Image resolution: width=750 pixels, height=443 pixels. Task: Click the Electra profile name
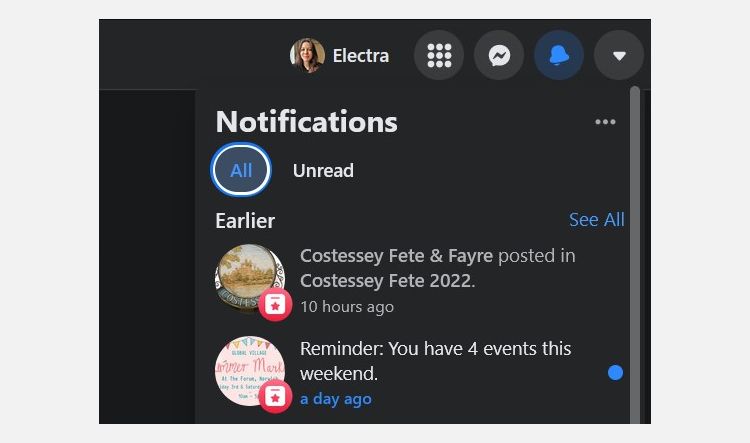coord(360,56)
